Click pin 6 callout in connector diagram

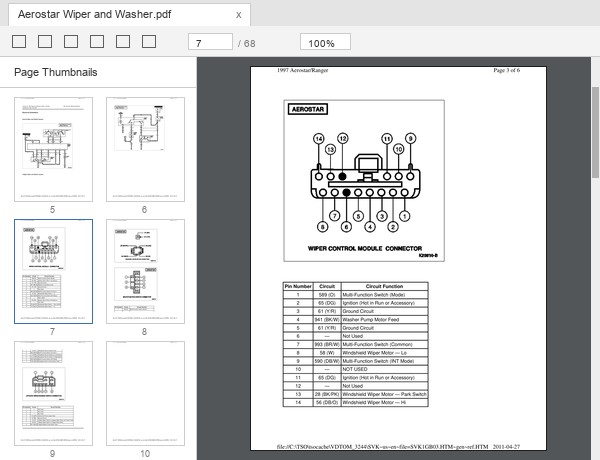click(x=346, y=227)
